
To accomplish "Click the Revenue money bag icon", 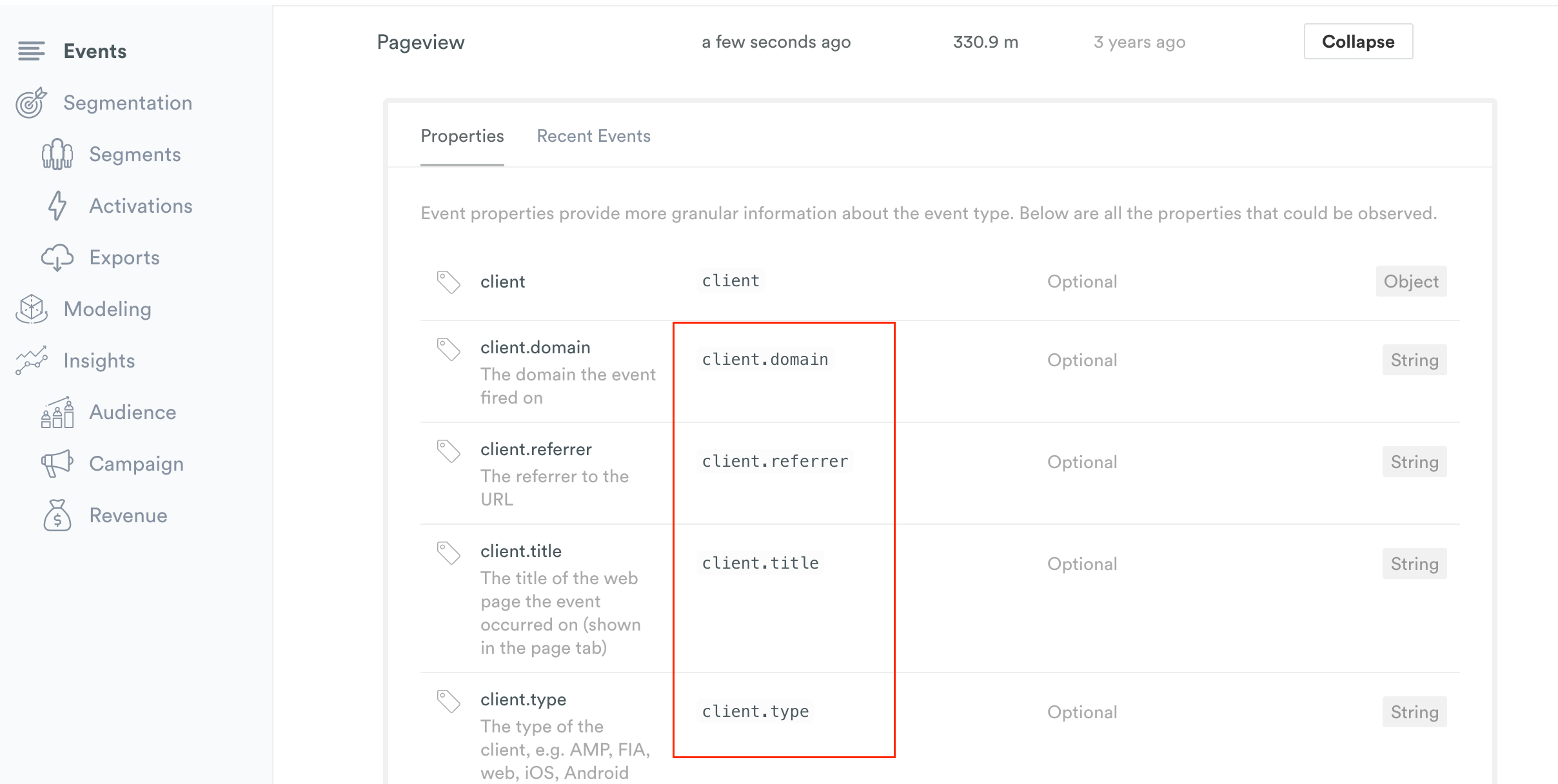I will [x=57, y=515].
